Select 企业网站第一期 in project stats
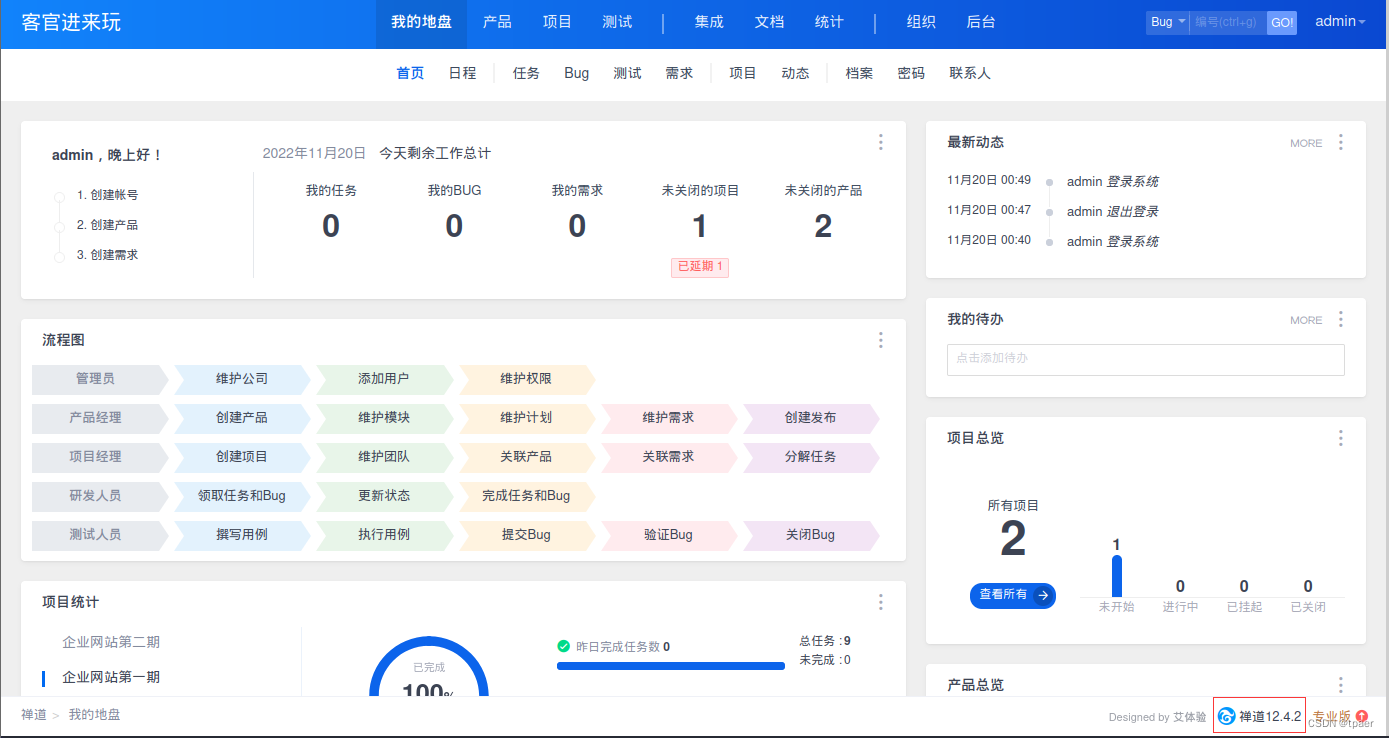This screenshot has width=1389, height=738. coord(111,677)
